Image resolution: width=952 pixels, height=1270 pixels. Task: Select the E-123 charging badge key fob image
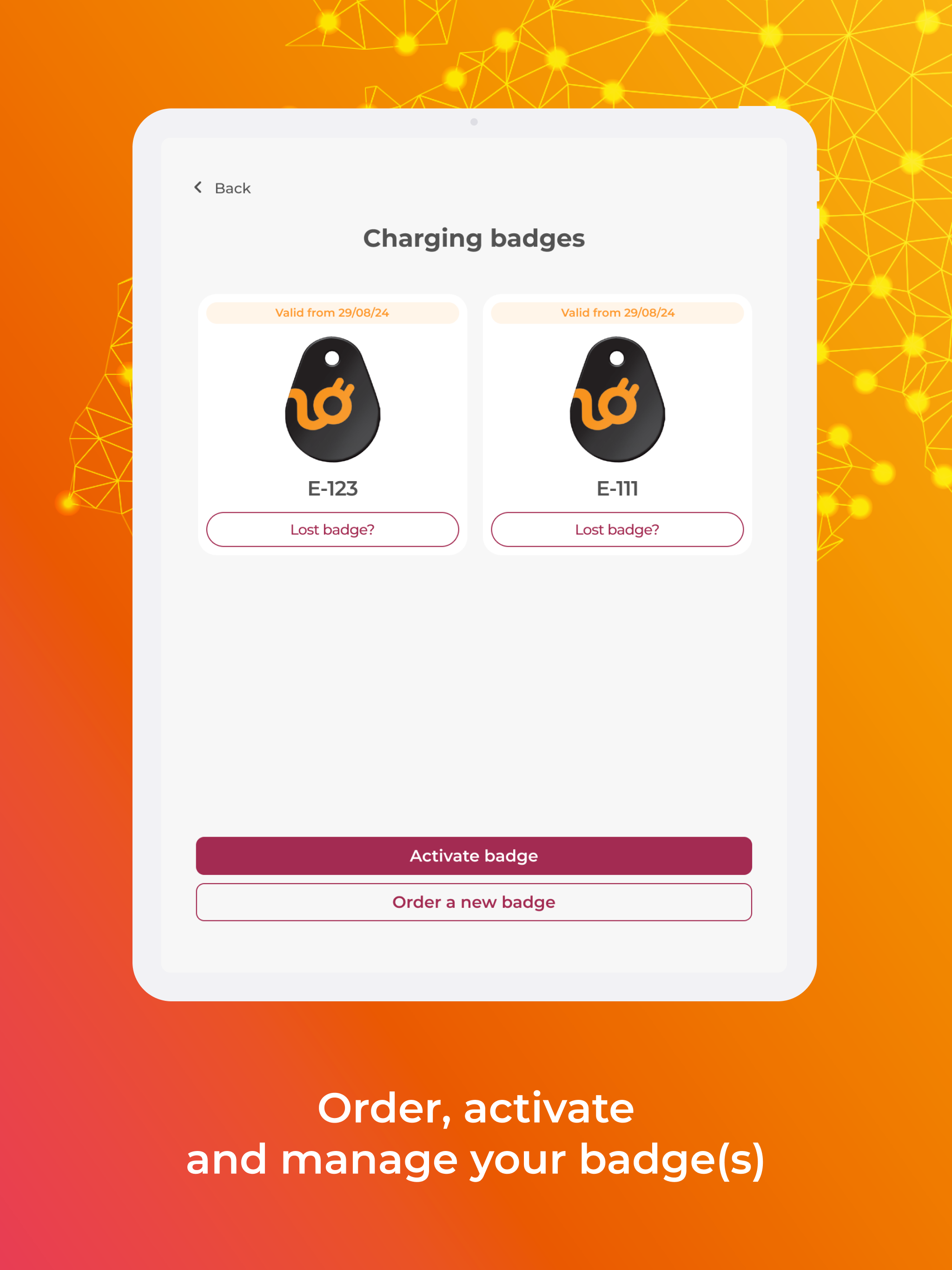pos(332,400)
